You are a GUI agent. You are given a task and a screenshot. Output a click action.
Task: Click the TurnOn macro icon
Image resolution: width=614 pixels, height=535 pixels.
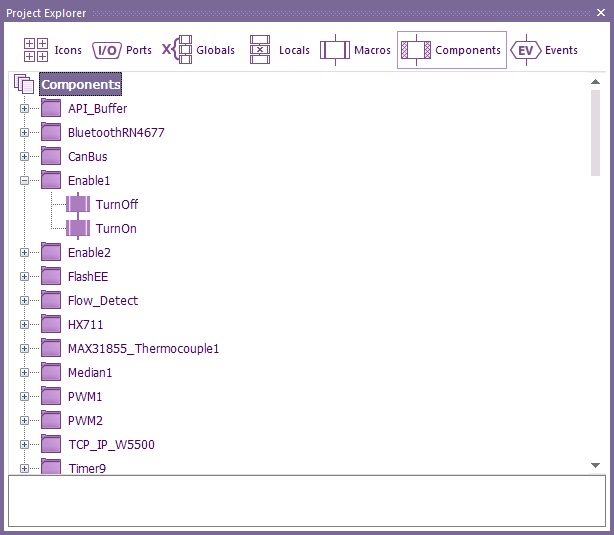click(78, 229)
